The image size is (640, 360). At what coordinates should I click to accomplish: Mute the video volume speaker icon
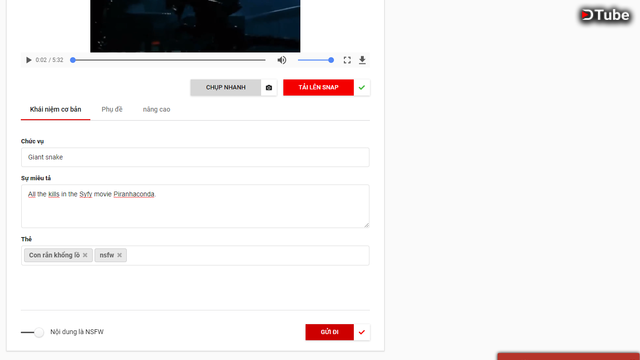[x=282, y=60]
